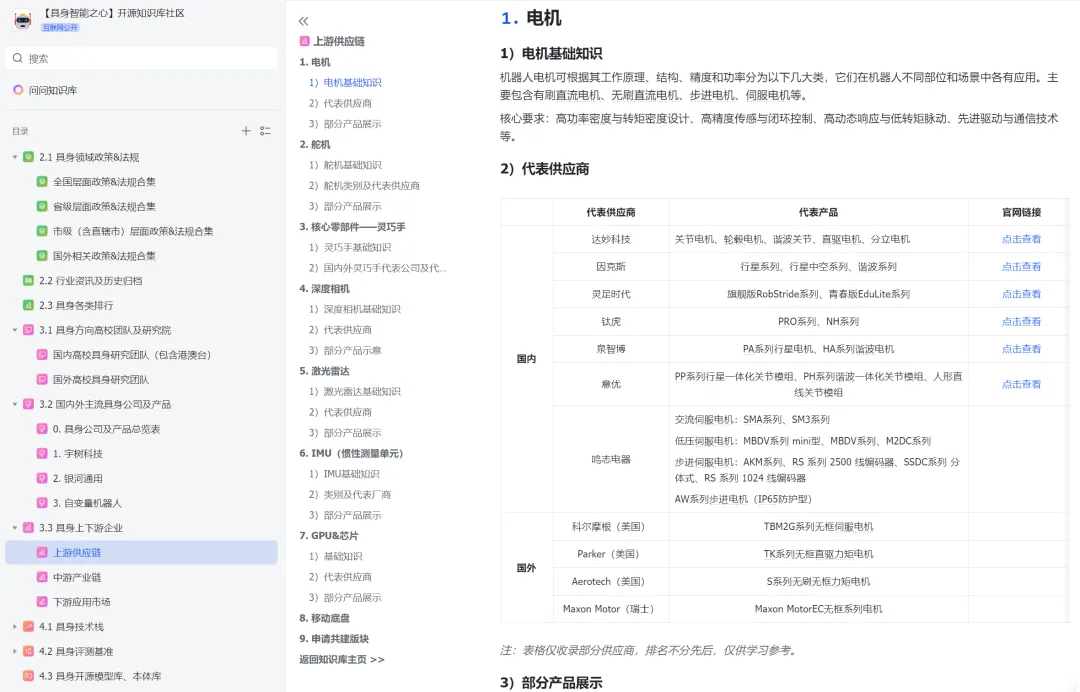Click 返回知识库主页 >> link

click(342, 660)
